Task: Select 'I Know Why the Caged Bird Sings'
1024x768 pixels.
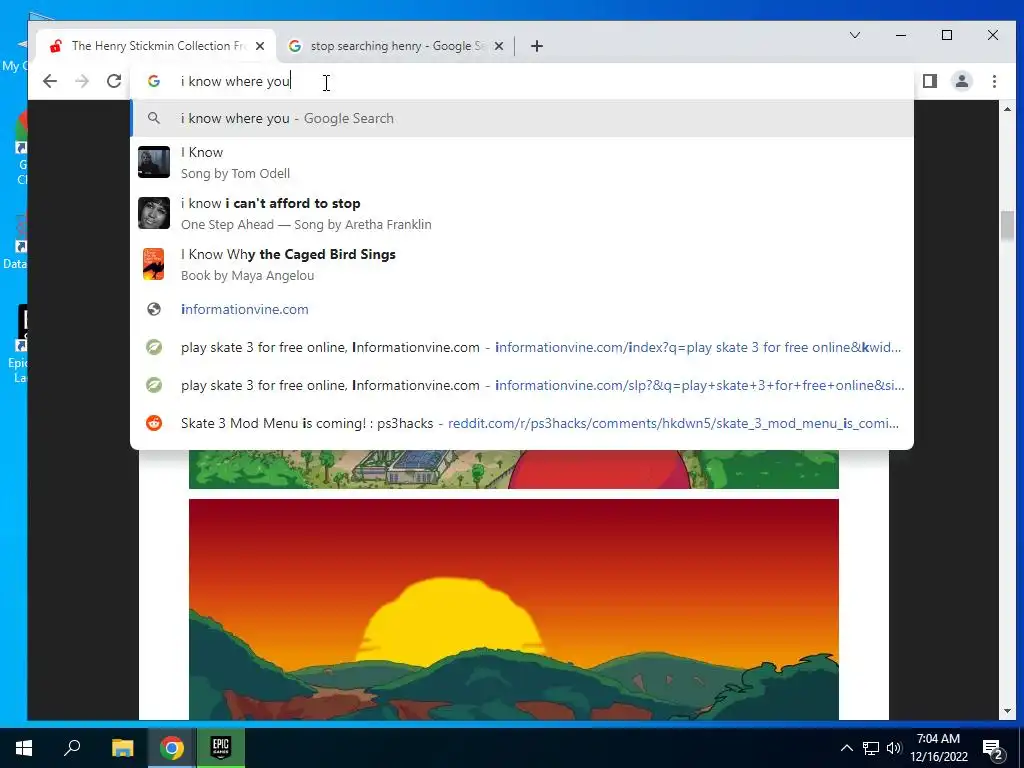Action: 522,264
